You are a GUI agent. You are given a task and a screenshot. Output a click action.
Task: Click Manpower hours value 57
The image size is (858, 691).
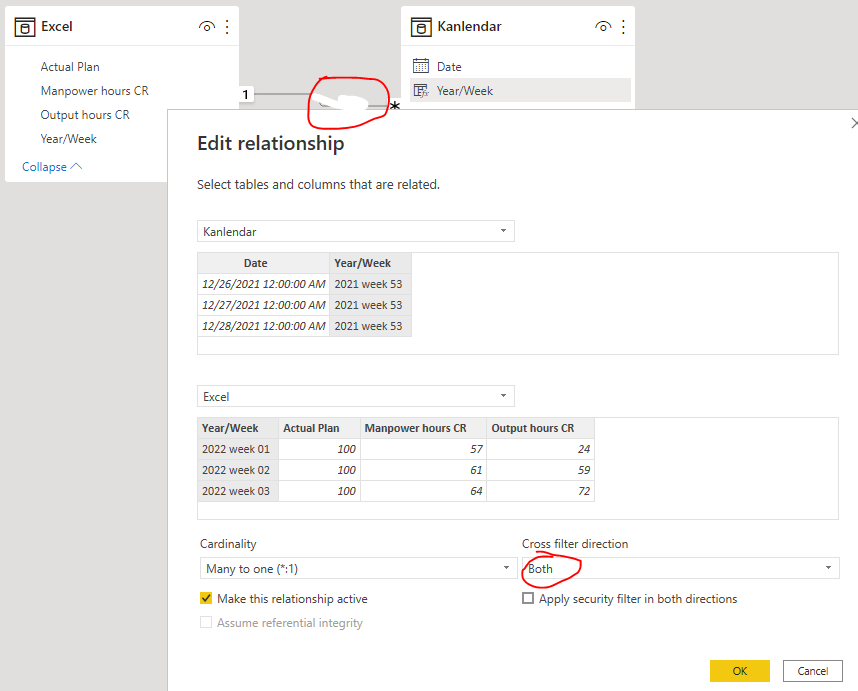[424, 449]
